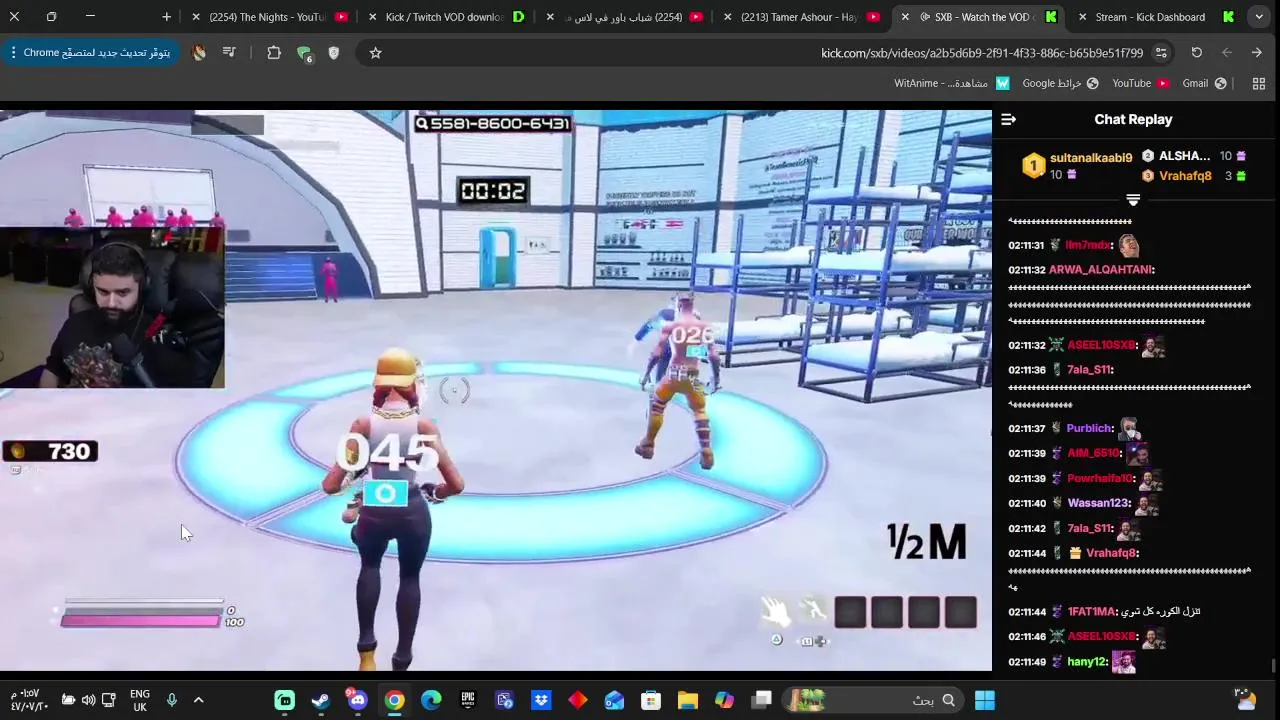Expand the leaderboard chevron under gifters
Screen dimensions: 1280x720
click(1133, 200)
